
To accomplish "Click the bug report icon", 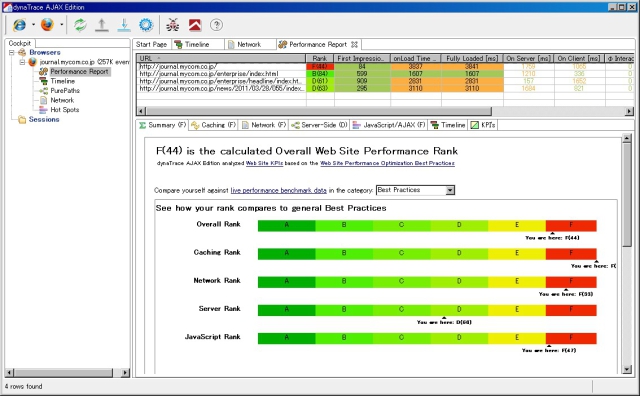I will tap(173, 25).
